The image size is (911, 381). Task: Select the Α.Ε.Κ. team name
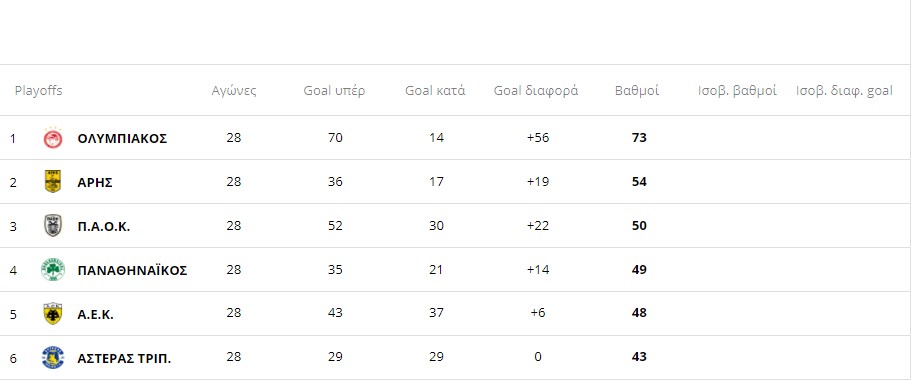[95, 314]
